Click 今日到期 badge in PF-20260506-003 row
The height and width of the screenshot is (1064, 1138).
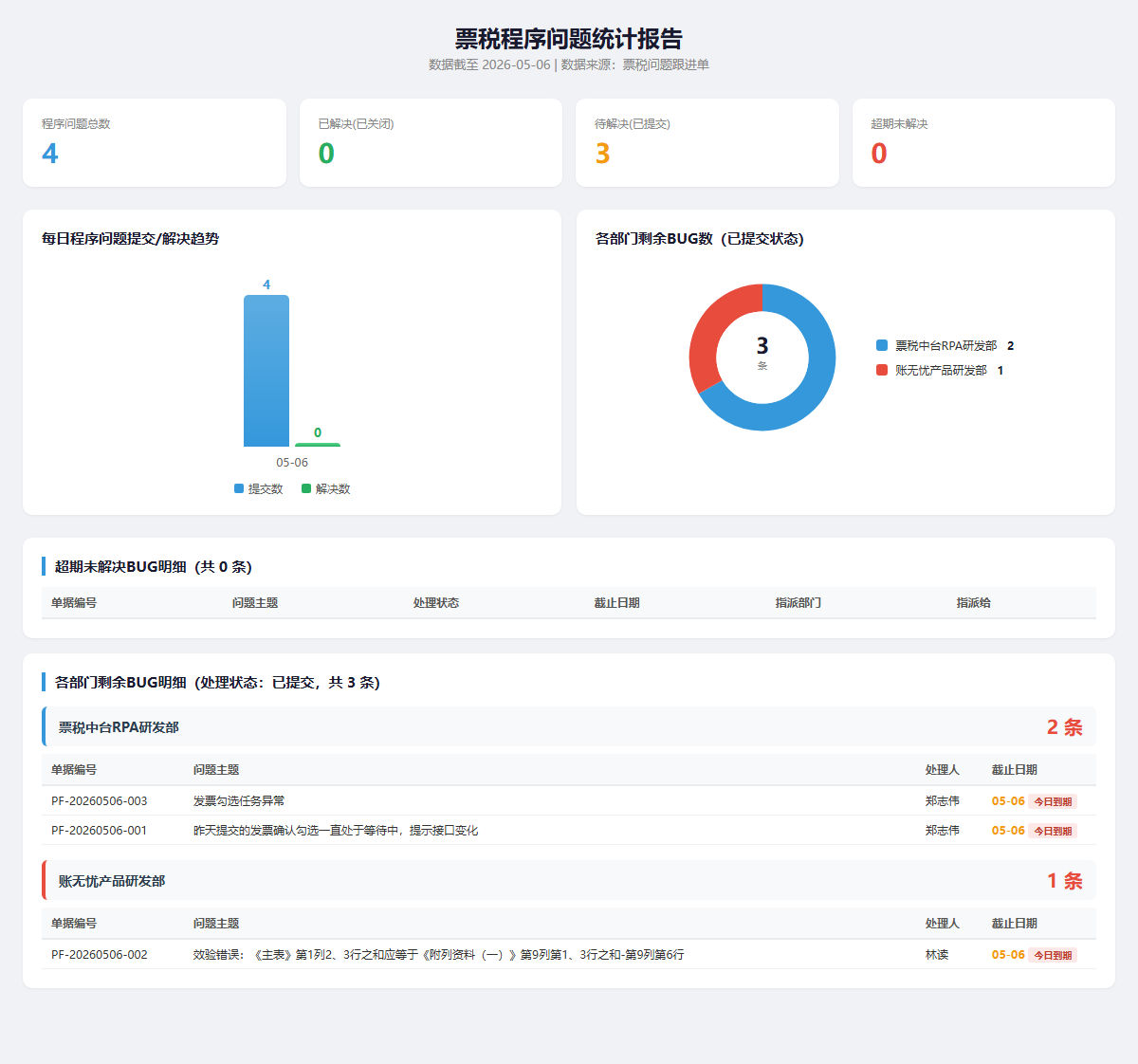[x=1053, y=801]
